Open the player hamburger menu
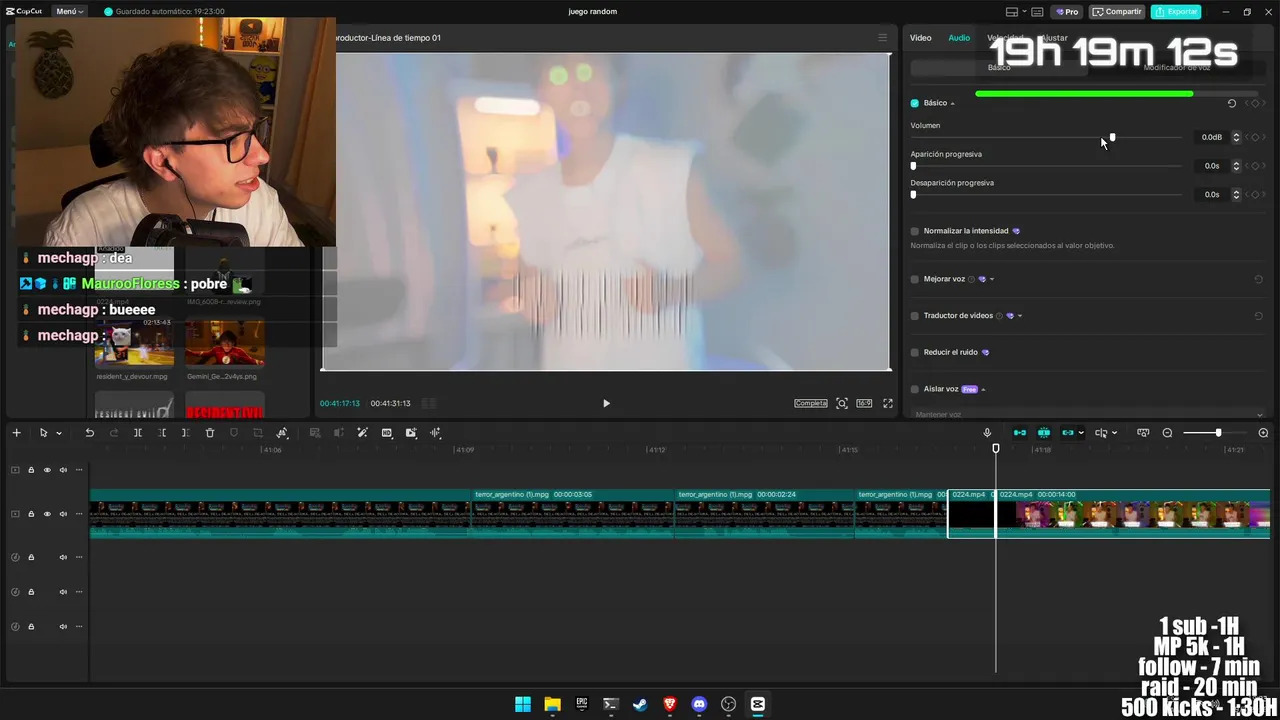 (x=882, y=38)
